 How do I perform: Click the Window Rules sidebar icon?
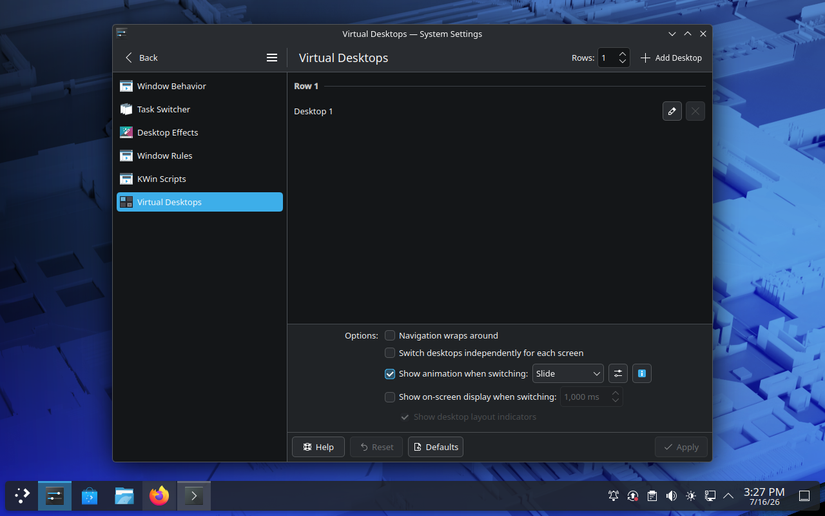tap(126, 156)
